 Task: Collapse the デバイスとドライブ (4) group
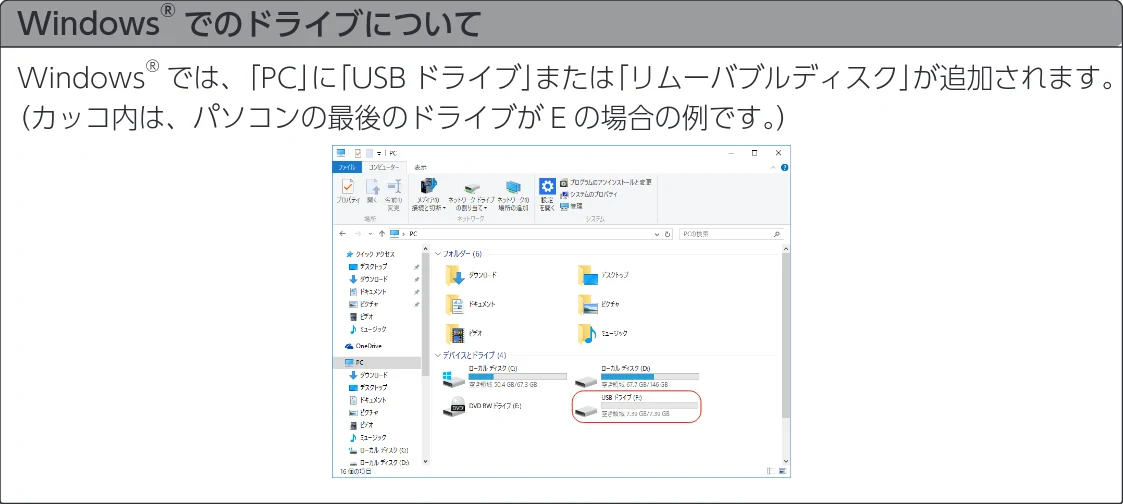click(x=438, y=355)
